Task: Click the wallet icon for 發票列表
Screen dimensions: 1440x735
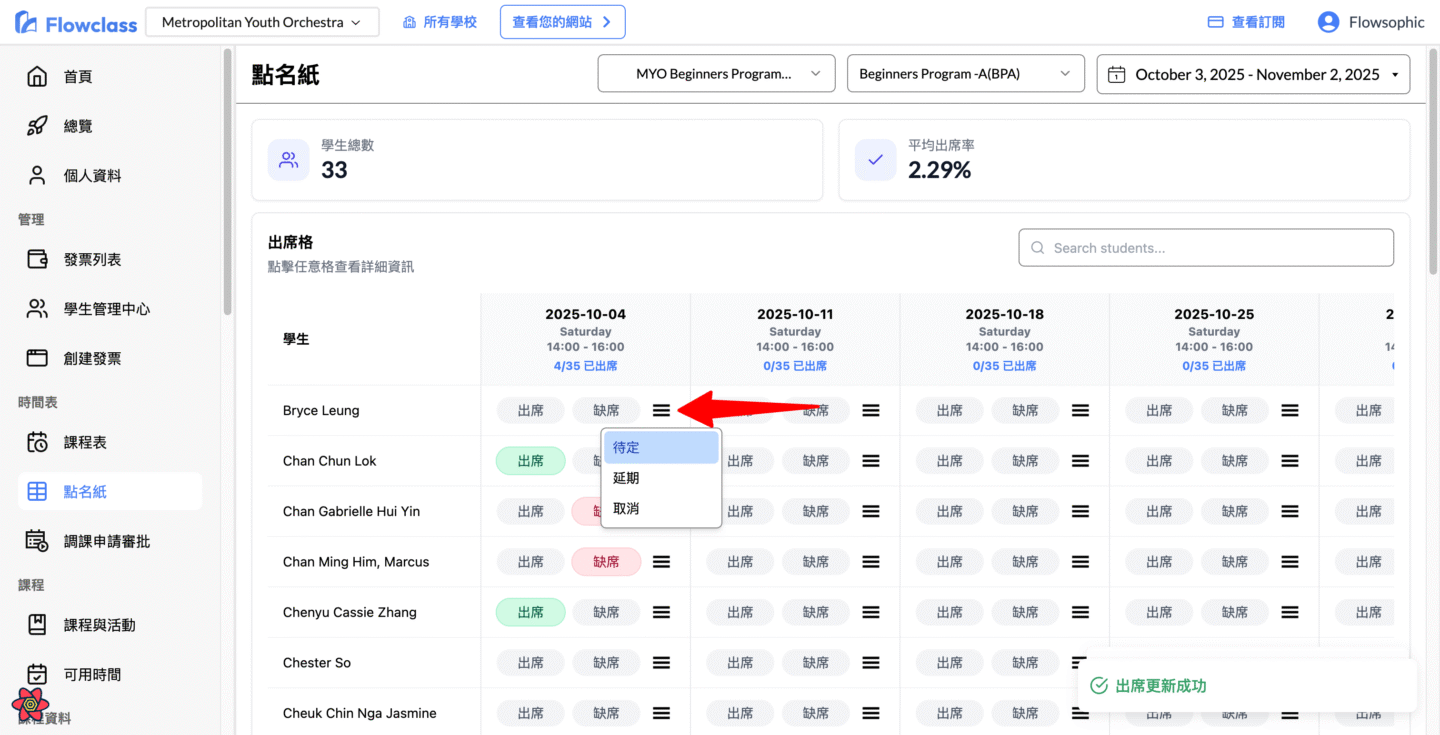Action: point(37,259)
